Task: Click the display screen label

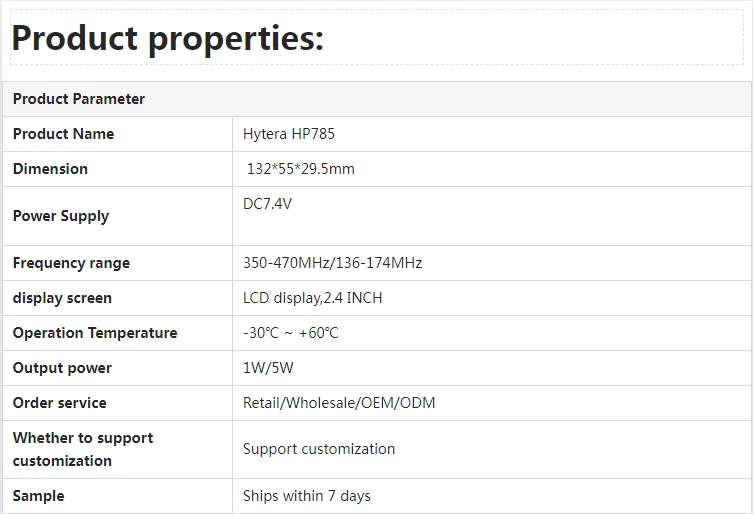Action: (x=63, y=298)
